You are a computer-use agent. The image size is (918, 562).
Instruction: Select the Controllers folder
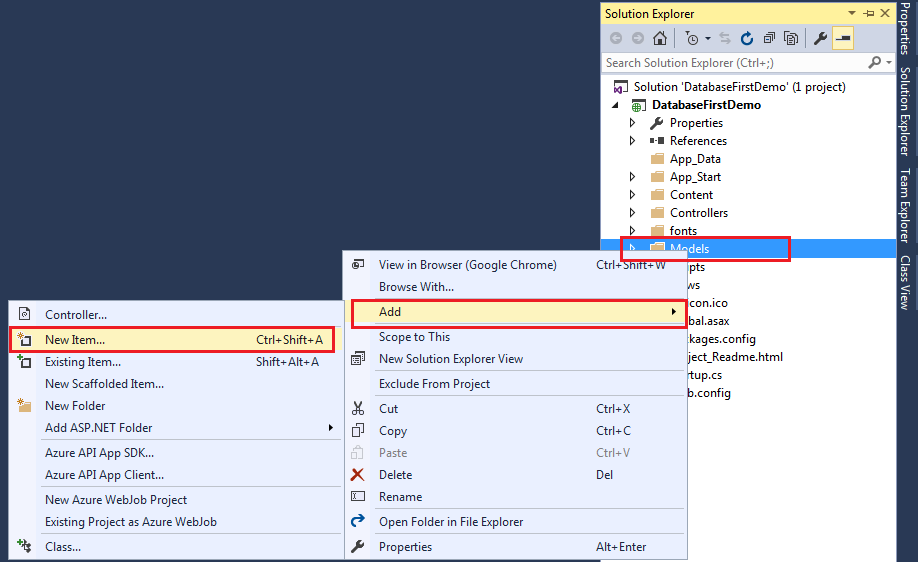(699, 213)
